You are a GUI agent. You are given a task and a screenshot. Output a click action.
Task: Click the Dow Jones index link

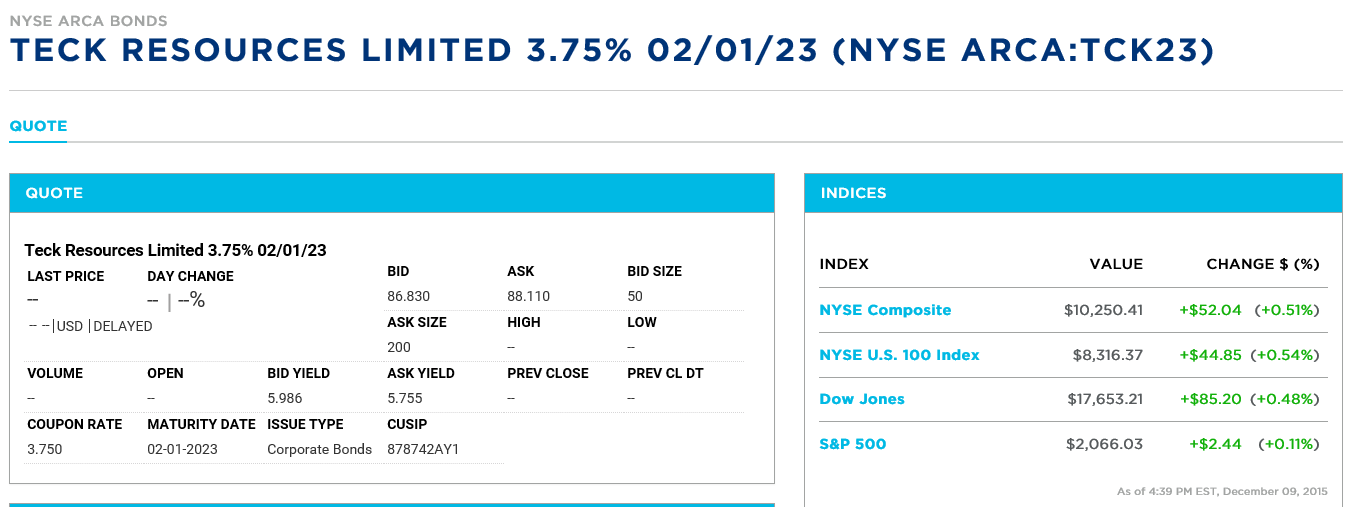[862, 399]
